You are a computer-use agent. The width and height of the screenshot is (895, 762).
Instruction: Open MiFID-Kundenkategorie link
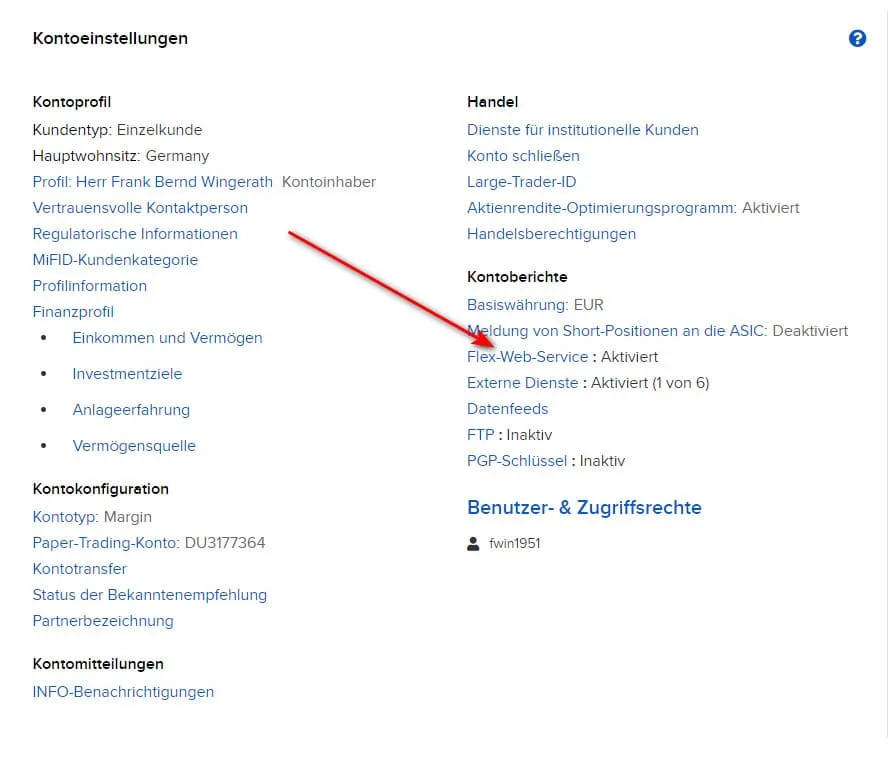point(115,260)
